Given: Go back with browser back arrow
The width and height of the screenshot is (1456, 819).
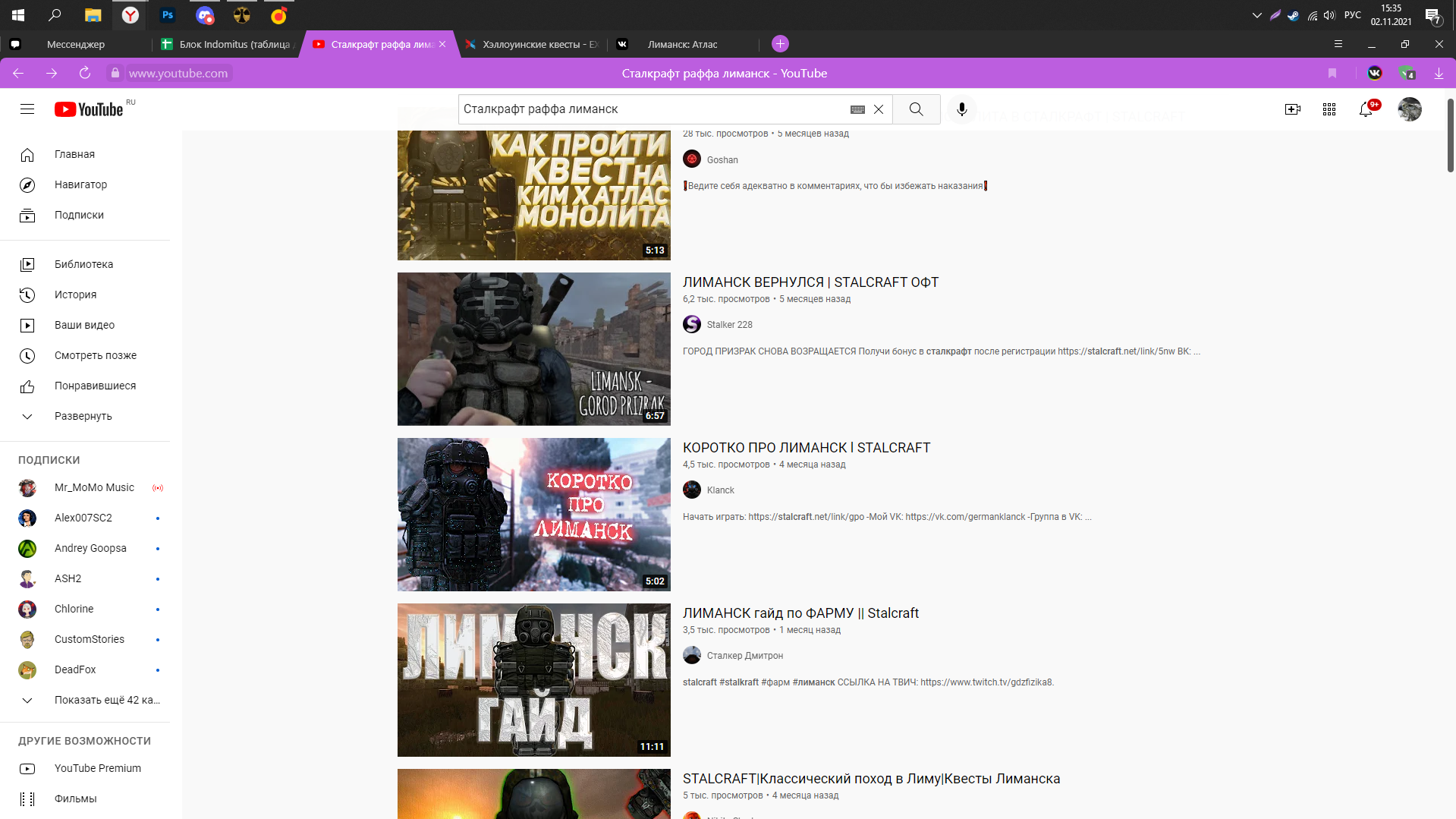Looking at the screenshot, I should point(18,74).
